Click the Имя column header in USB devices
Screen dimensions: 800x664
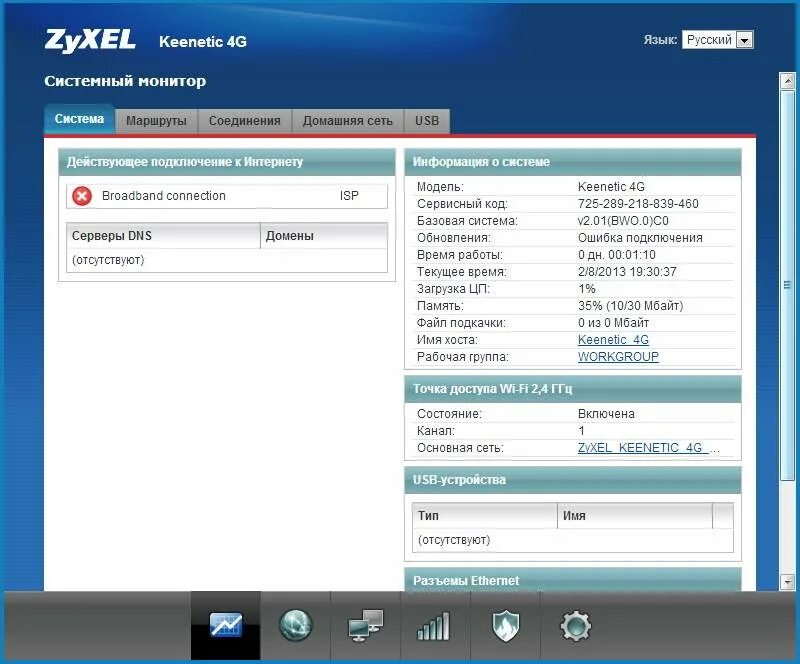coord(635,515)
